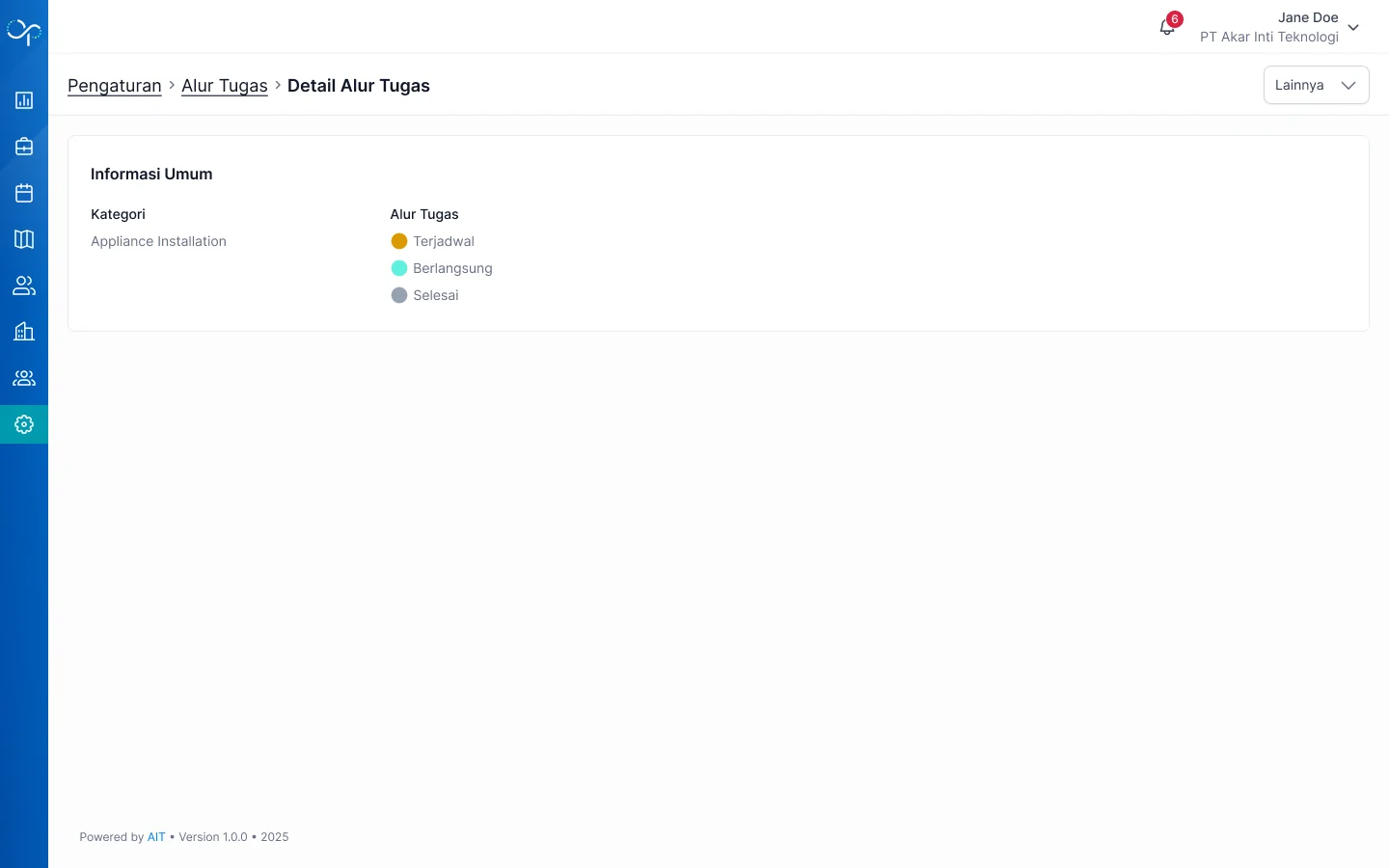1389x868 pixels.
Task: Click the teal Berlangsung color dot
Action: [x=399, y=268]
